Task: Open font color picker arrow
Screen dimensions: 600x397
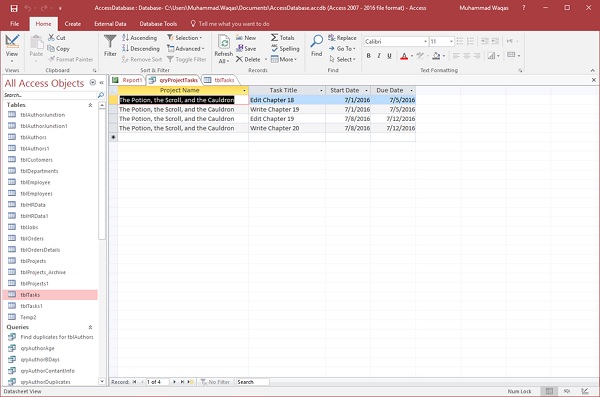Action: click(412, 56)
